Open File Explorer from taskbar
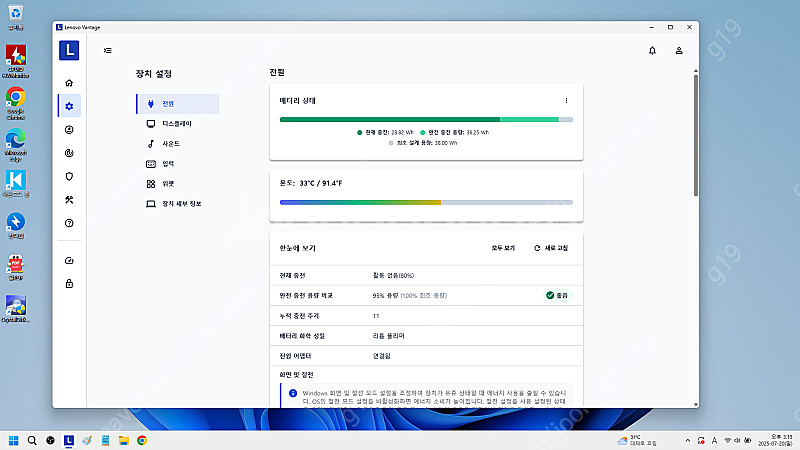This screenshot has width=800, height=450. [x=123, y=440]
